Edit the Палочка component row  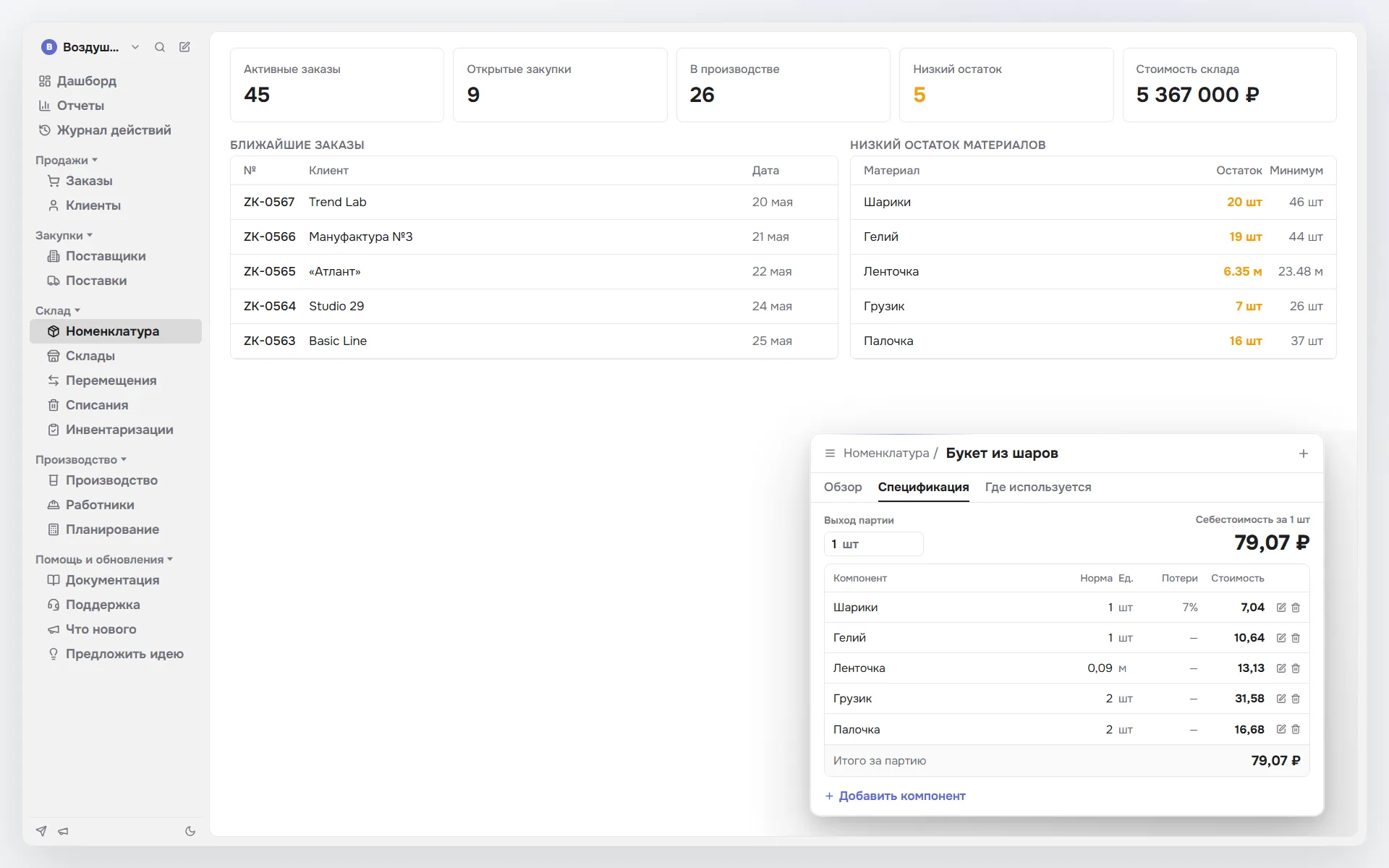pyautogui.click(x=1281, y=729)
